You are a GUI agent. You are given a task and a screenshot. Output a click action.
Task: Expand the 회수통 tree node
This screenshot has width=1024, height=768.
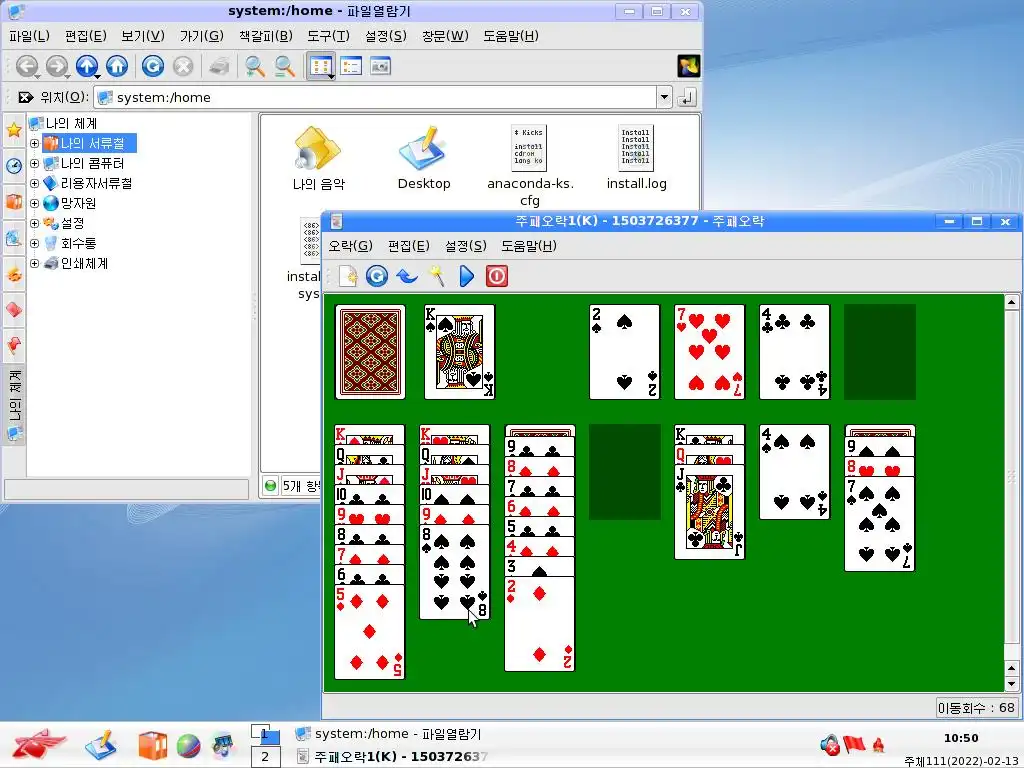[x=35, y=244]
